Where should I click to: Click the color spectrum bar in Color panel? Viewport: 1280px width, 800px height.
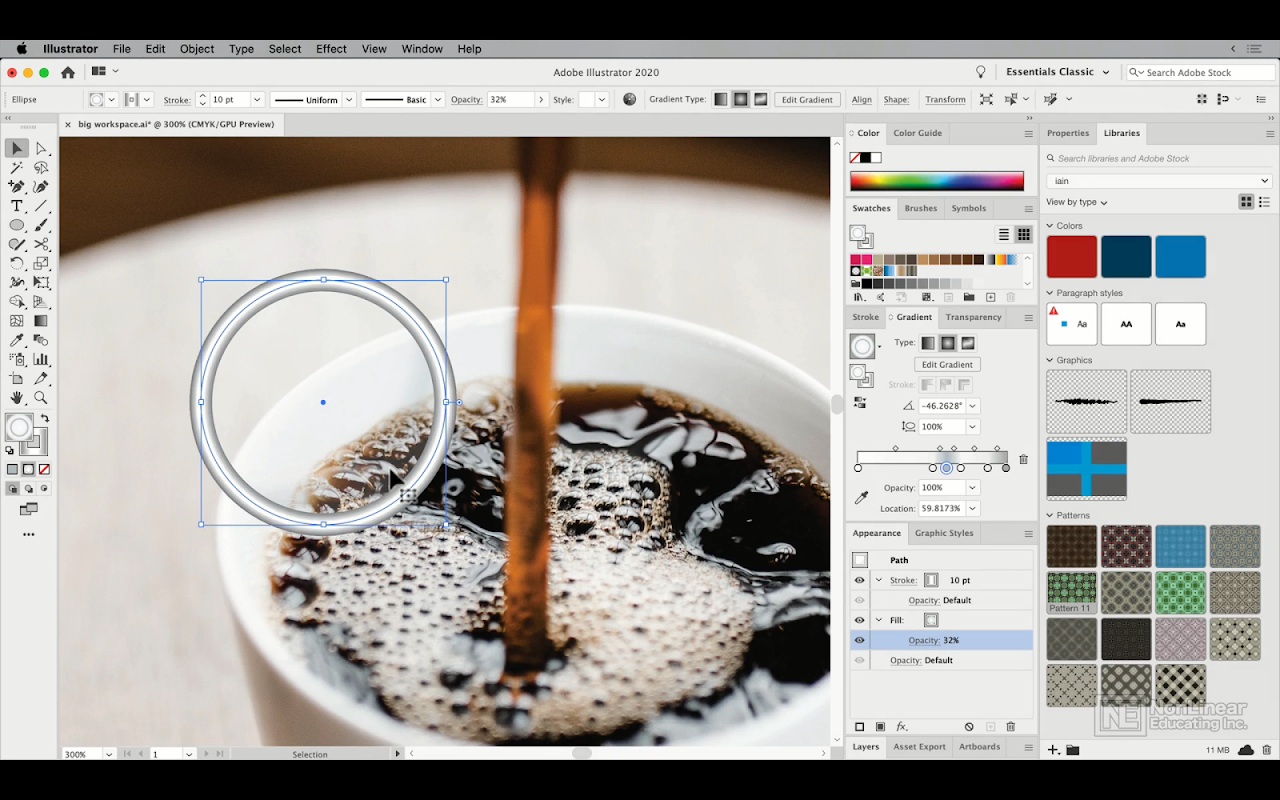(x=937, y=181)
